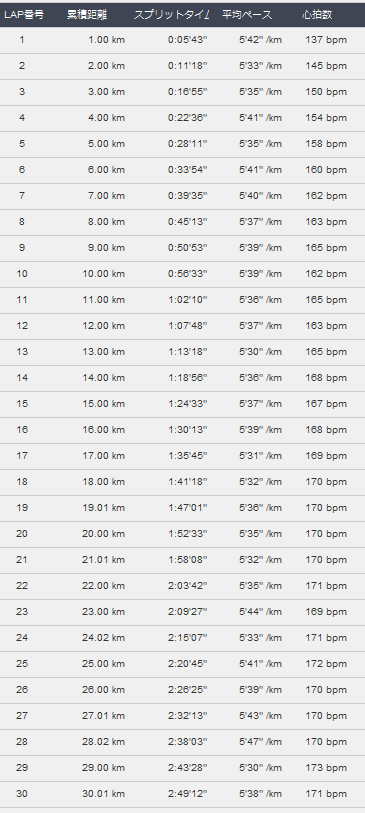365x813 pixels.
Task: Select lap number 28 cell
Action: point(22,741)
